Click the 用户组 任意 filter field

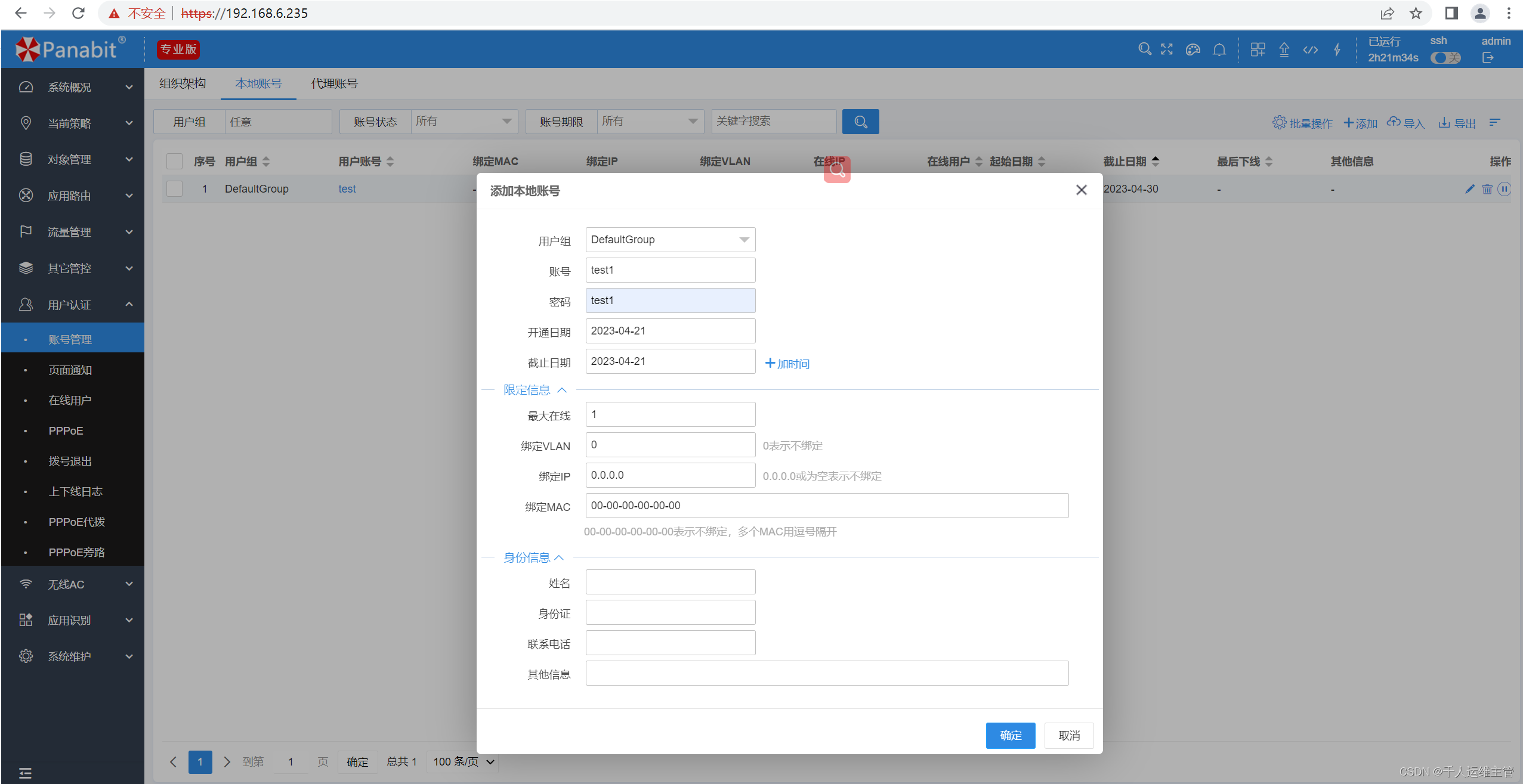point(278,122)
